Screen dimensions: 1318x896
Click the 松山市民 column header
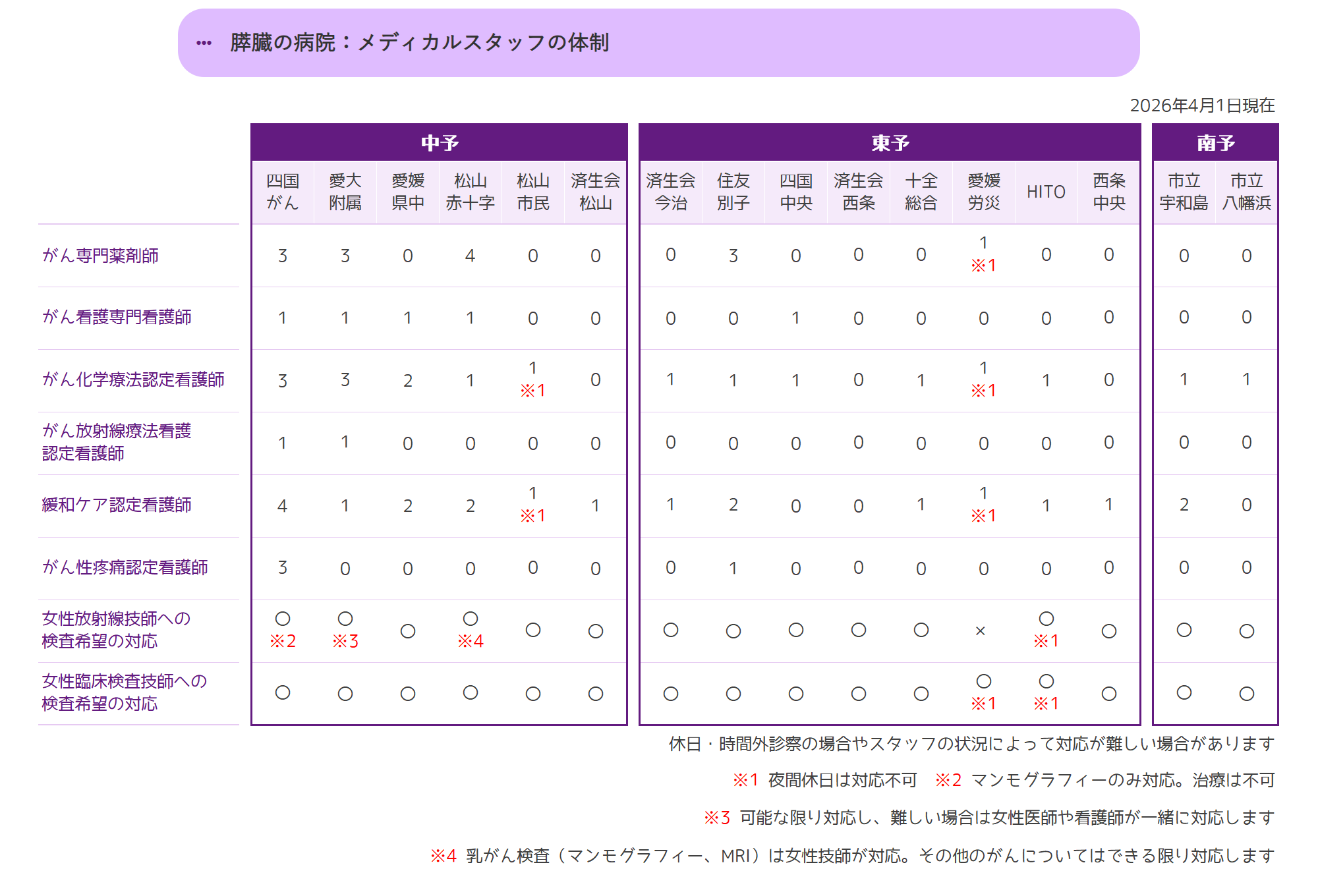[x=533, y=192]
